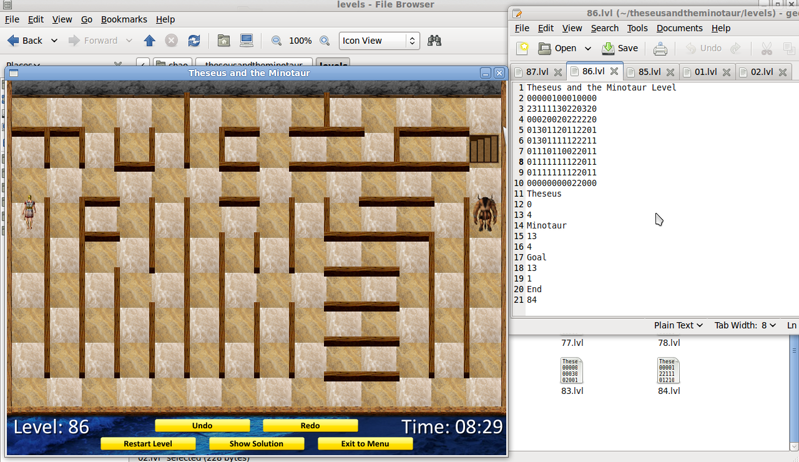This screenshot has height=462, width=799.
Task: Click the Minotaur character in maze
Action: click(x=485, y=213)
